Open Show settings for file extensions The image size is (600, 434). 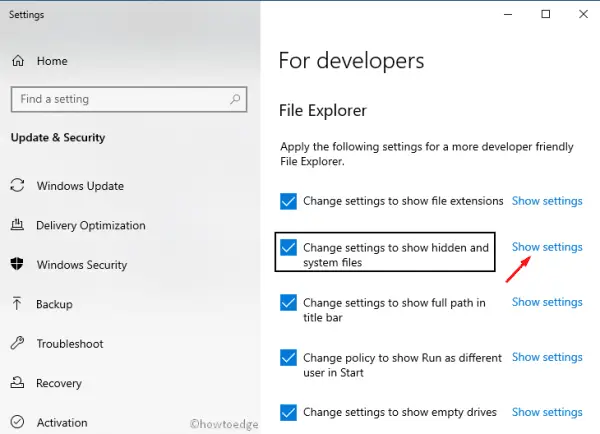point(547,201)
